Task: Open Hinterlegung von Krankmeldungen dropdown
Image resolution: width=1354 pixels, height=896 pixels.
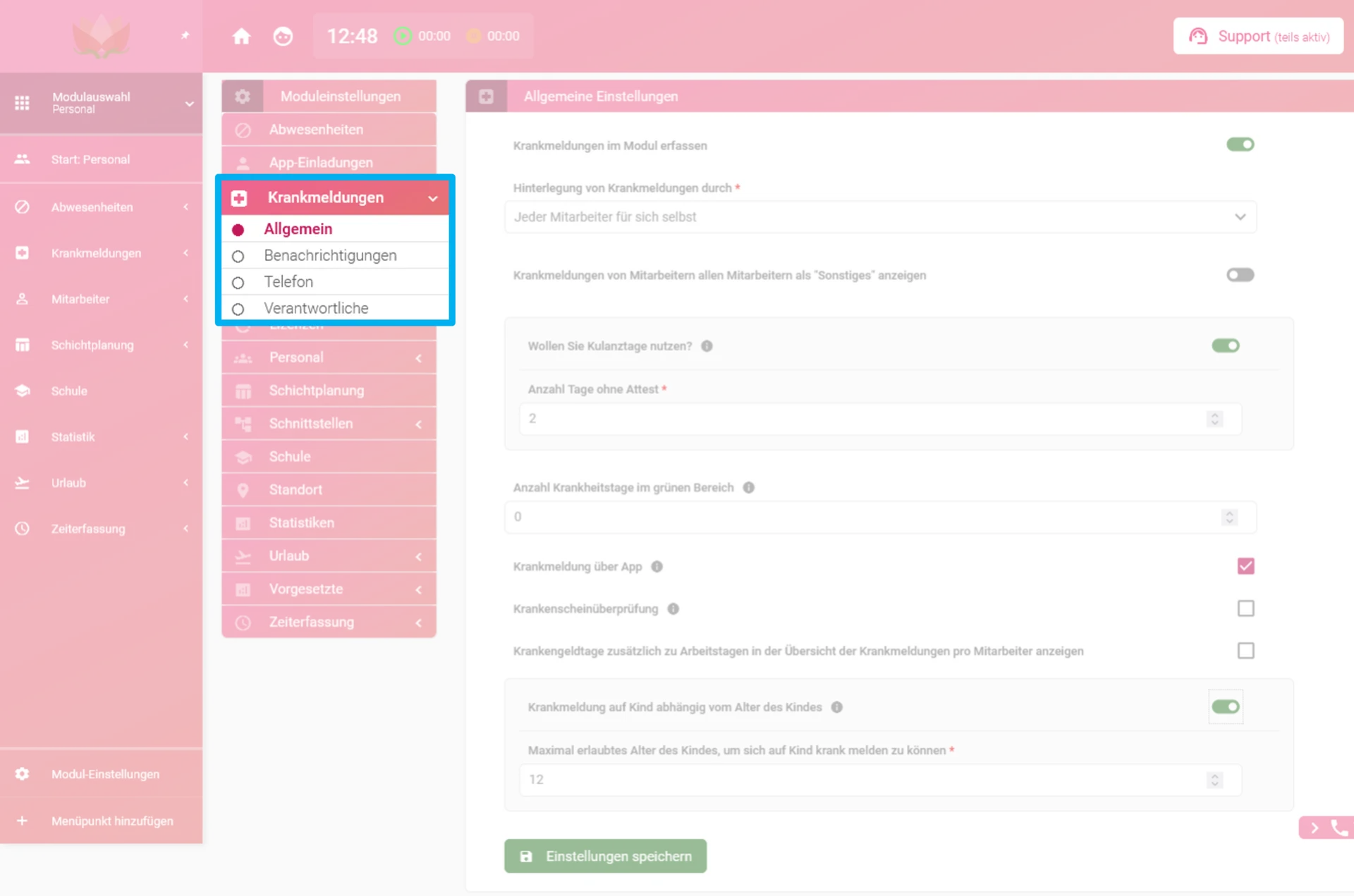Action: point(880,217)
